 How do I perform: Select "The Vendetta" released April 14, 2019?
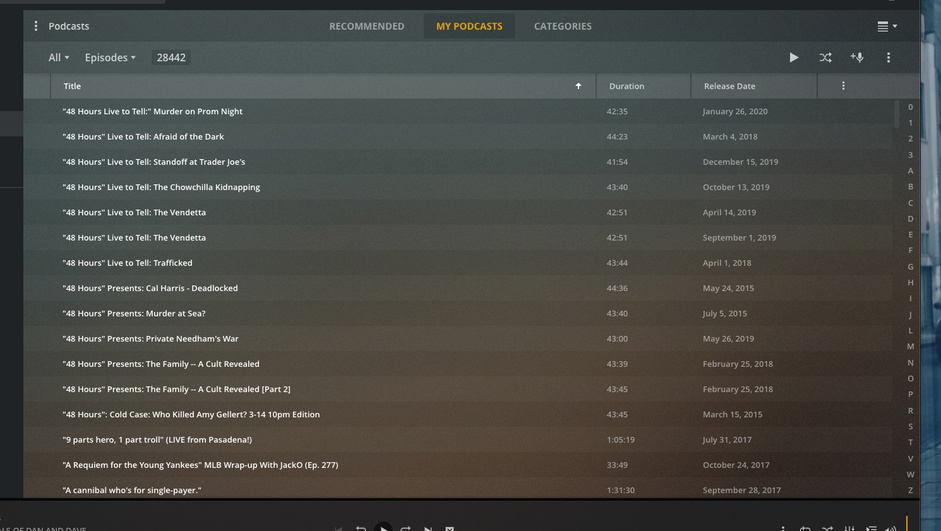click(x=134, y=212)
